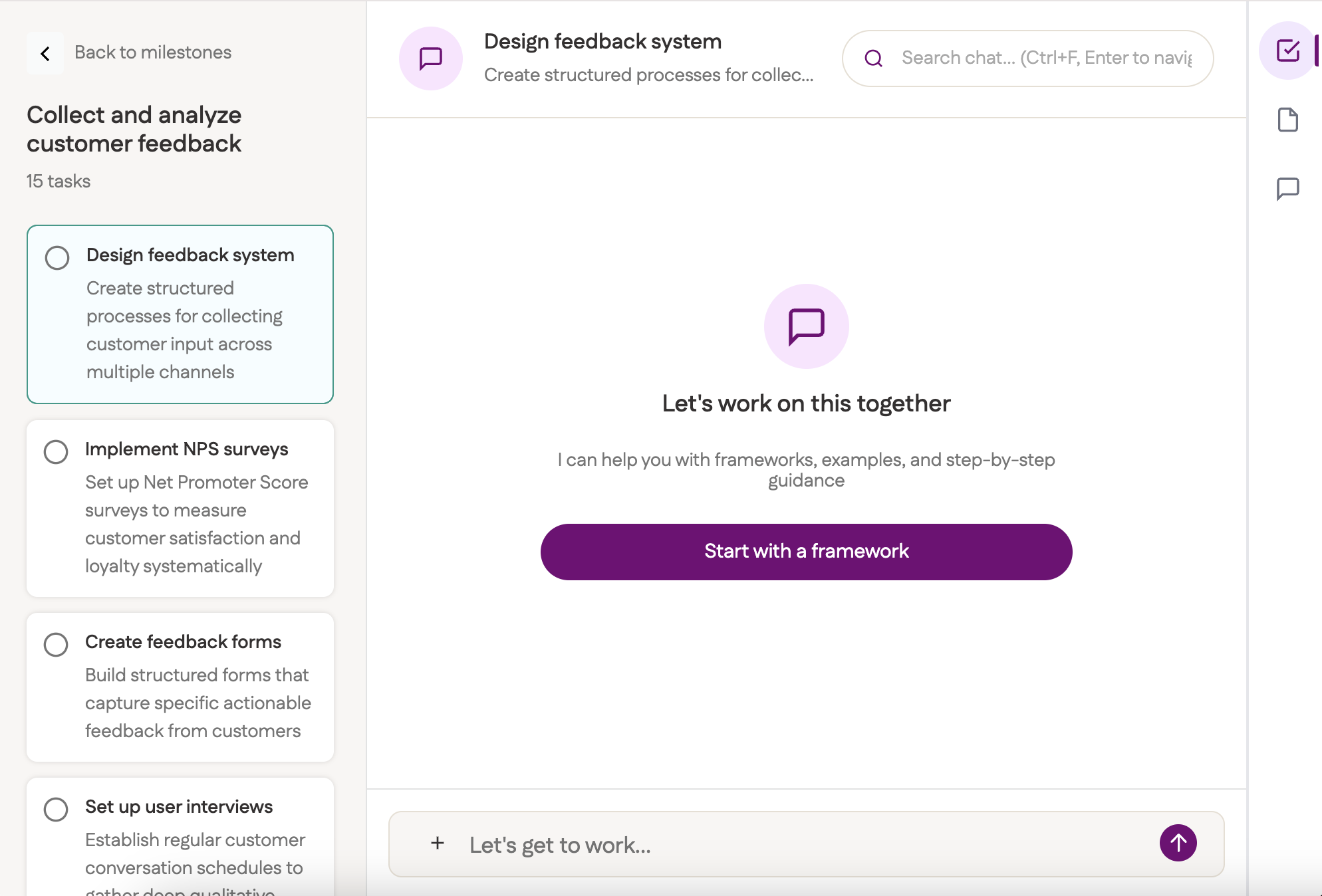1322x896 pixels.
Task: Click inside the Let's get to work input field
Action: click(x=731, y=844)
